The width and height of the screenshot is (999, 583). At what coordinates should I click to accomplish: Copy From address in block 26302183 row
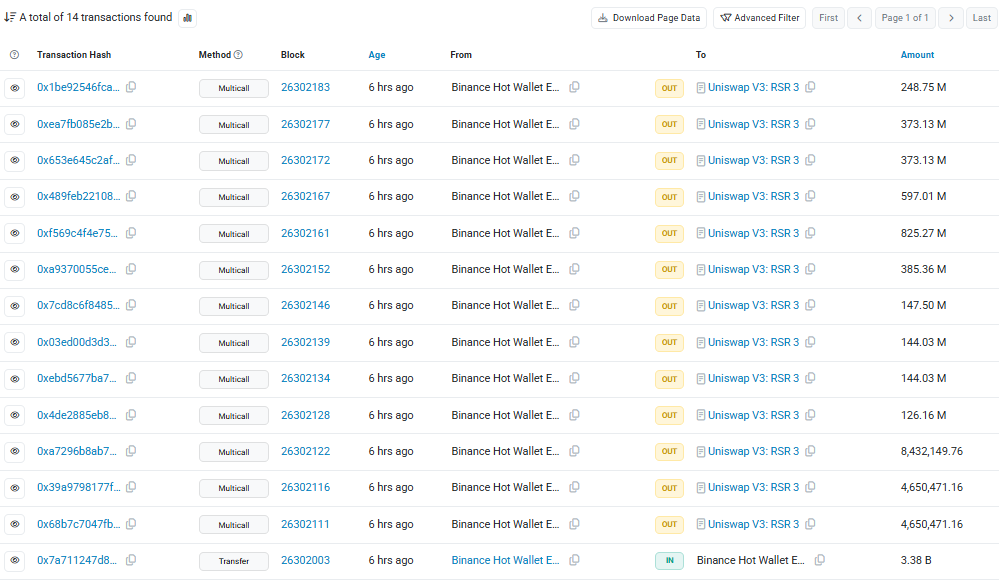point(575,87)
